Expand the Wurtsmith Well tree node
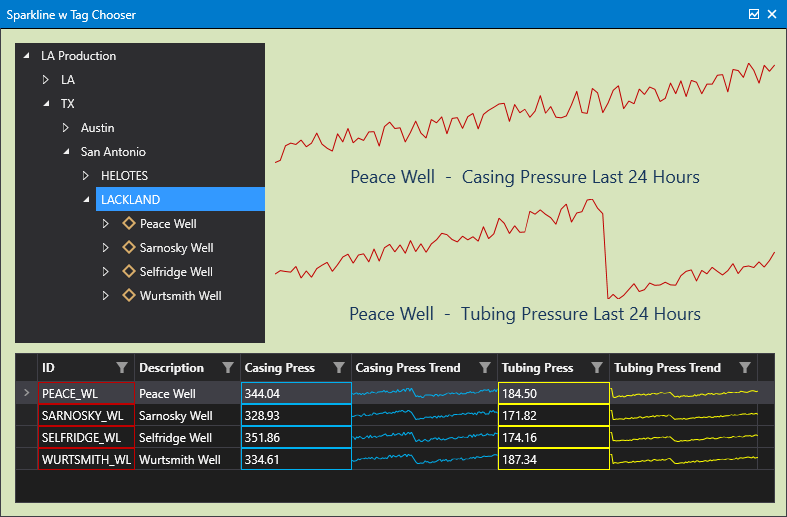 (x=105, y=296)
